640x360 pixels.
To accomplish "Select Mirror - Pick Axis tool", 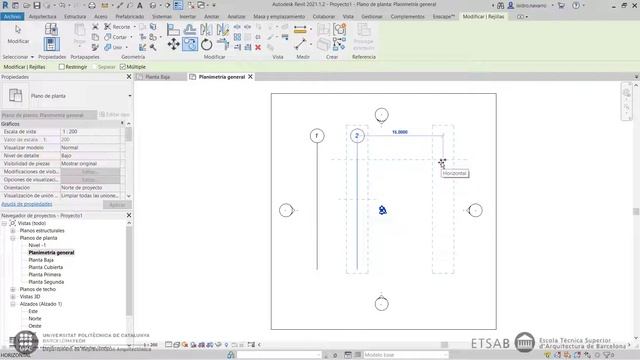I will pos(206,29).
